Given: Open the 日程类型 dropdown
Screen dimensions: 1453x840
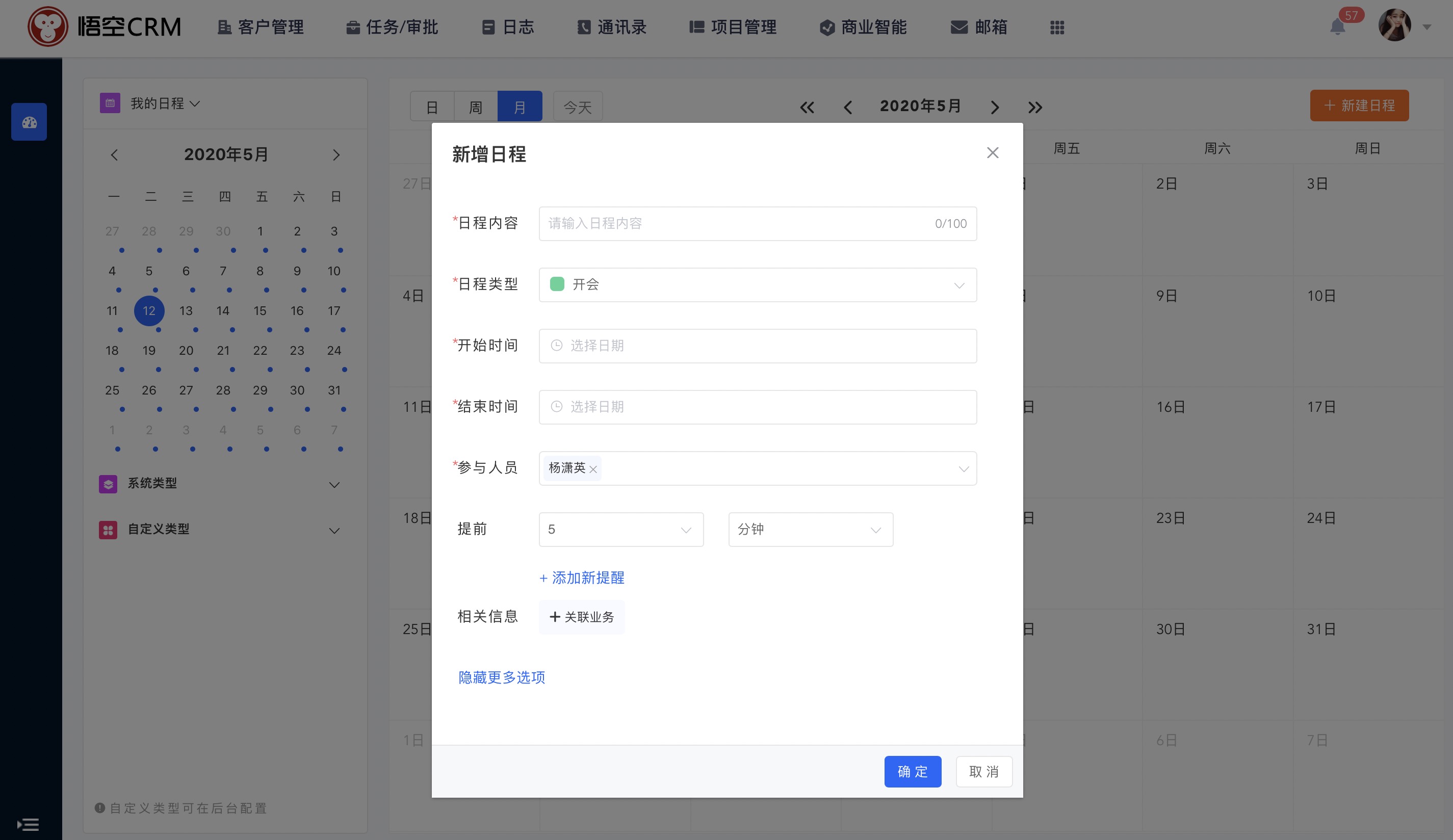Looking at the screenshot, I should pos(757,285).
